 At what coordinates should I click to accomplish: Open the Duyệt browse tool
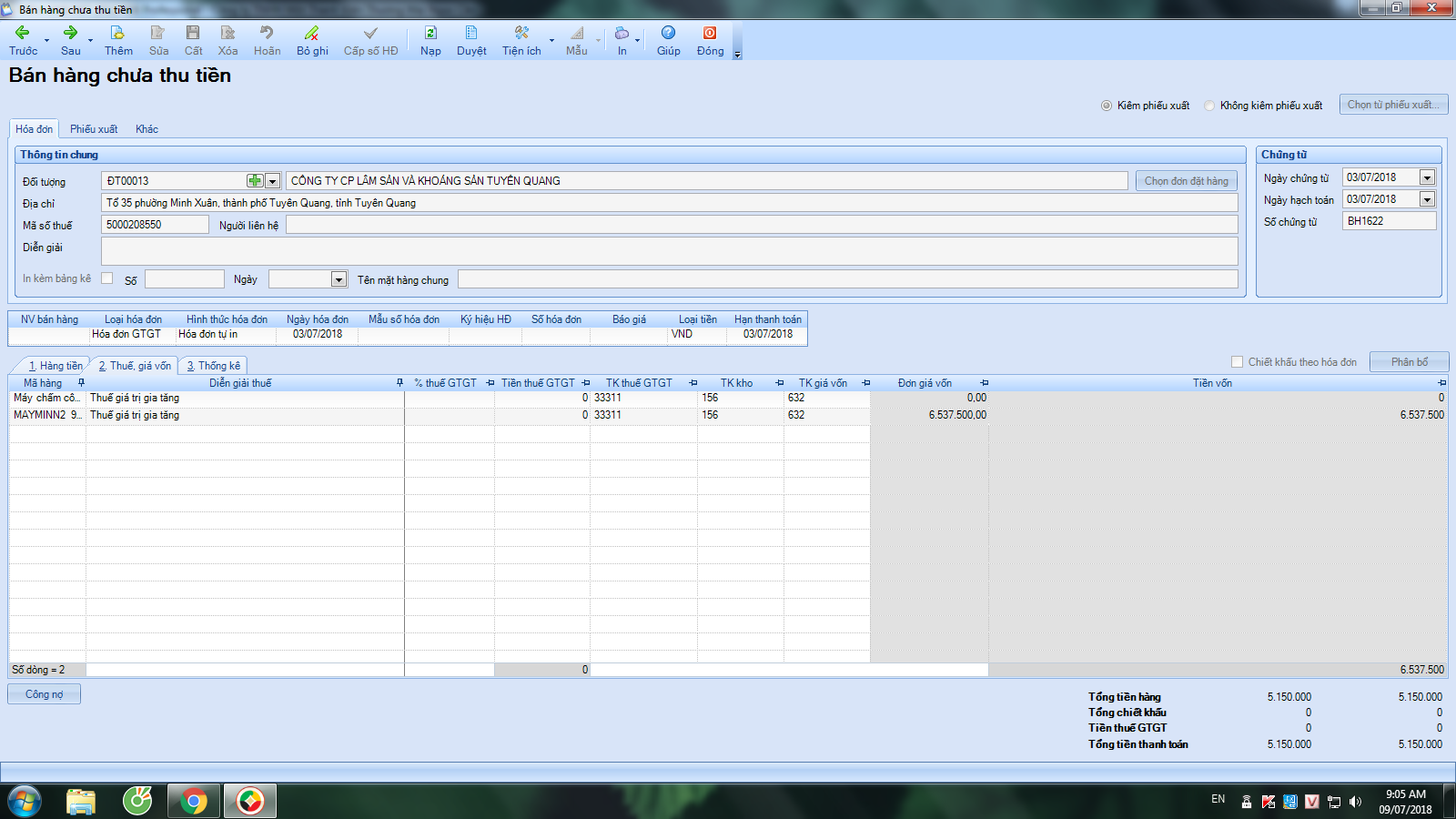coord(471,40)
